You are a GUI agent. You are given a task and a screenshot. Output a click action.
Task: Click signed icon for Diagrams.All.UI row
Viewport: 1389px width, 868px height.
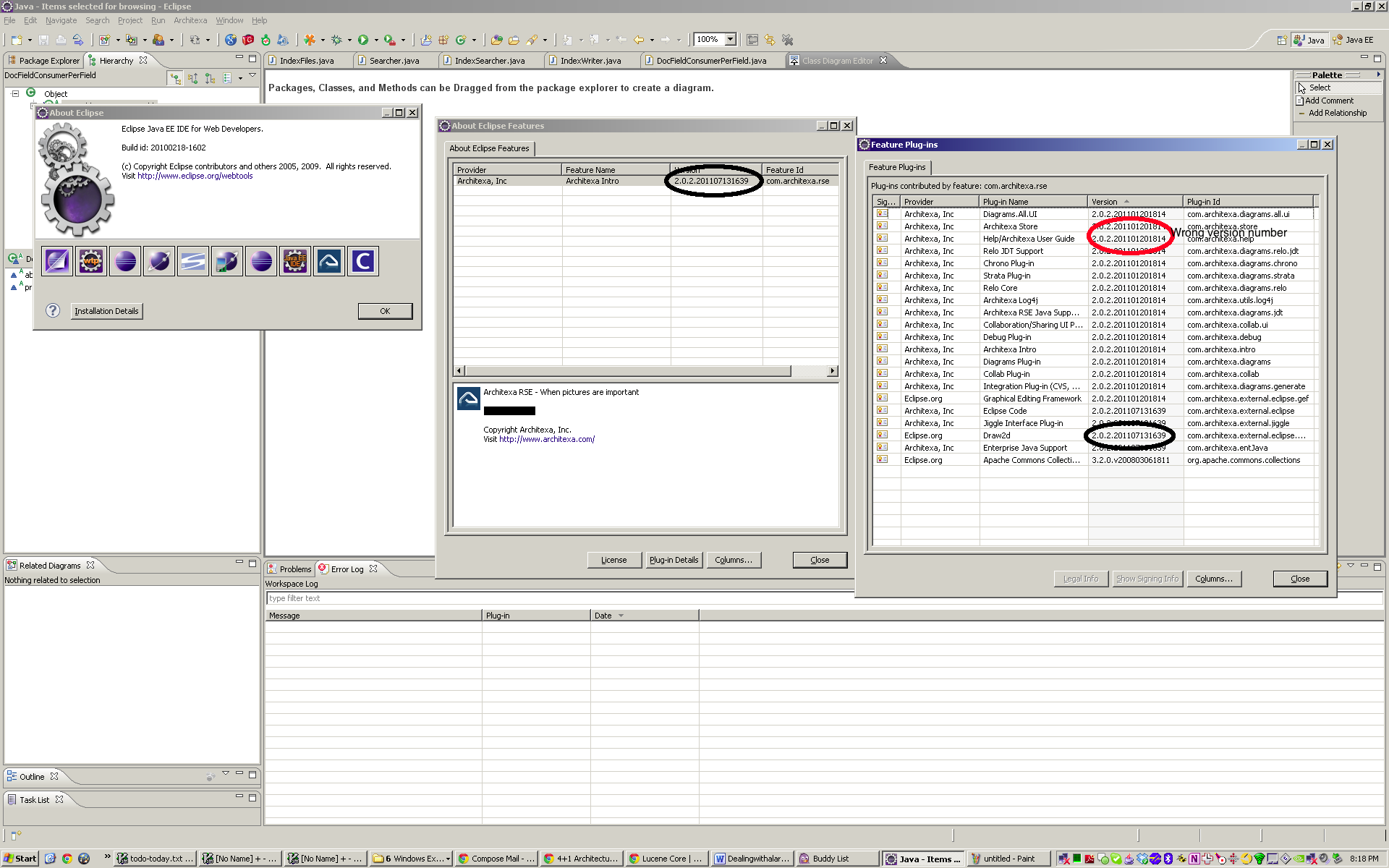(x=882, y=214)
